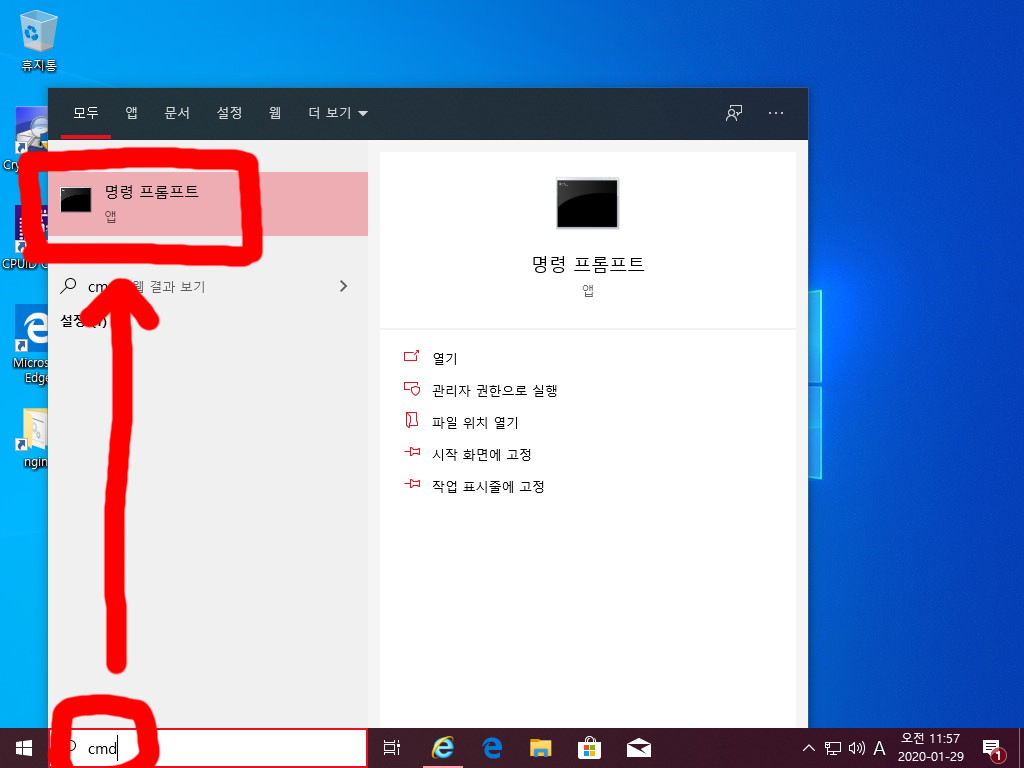Switch to the 웹 search tab
1024x768 pixels.
click(275, 113)
